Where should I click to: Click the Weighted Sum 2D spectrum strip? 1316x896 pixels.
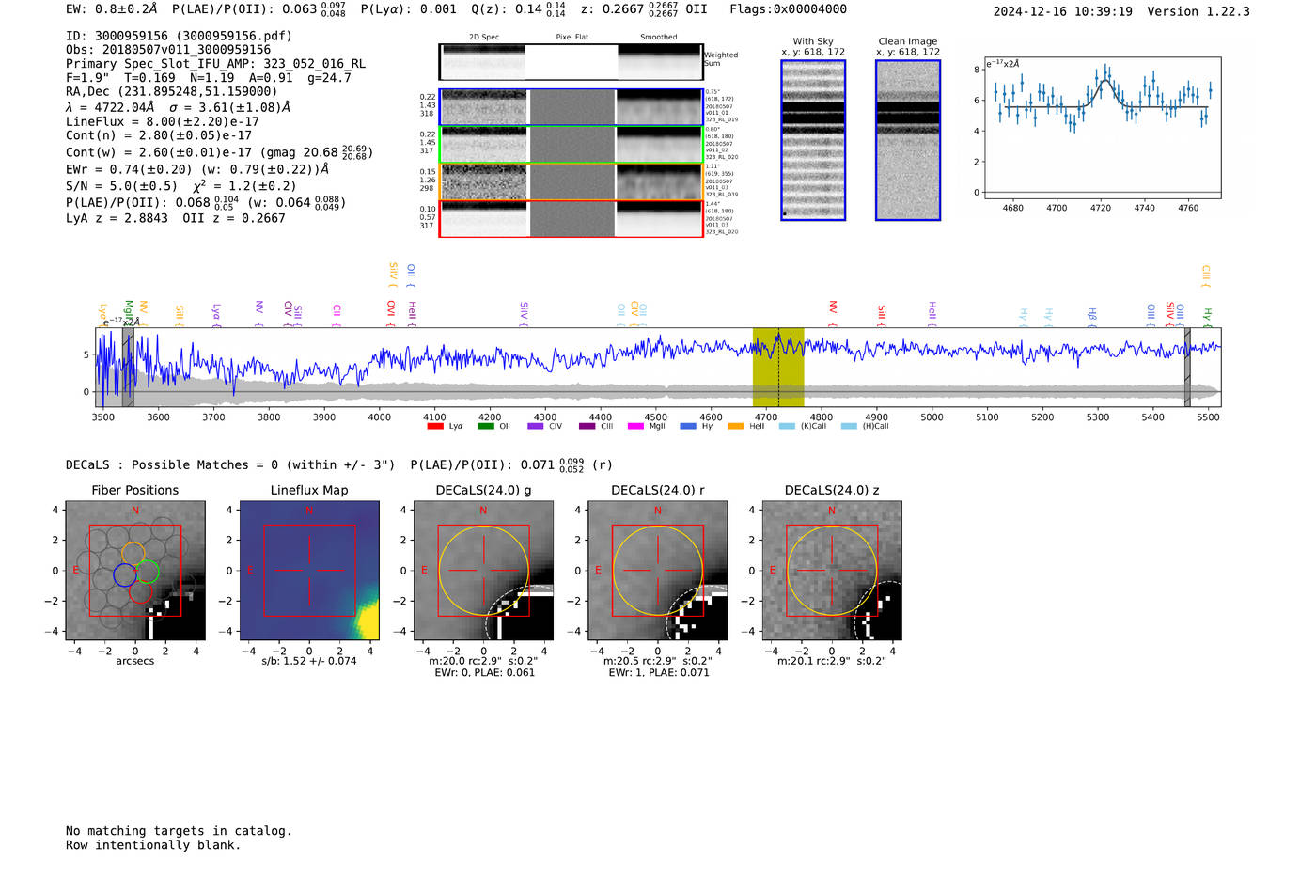pos(572,62)
